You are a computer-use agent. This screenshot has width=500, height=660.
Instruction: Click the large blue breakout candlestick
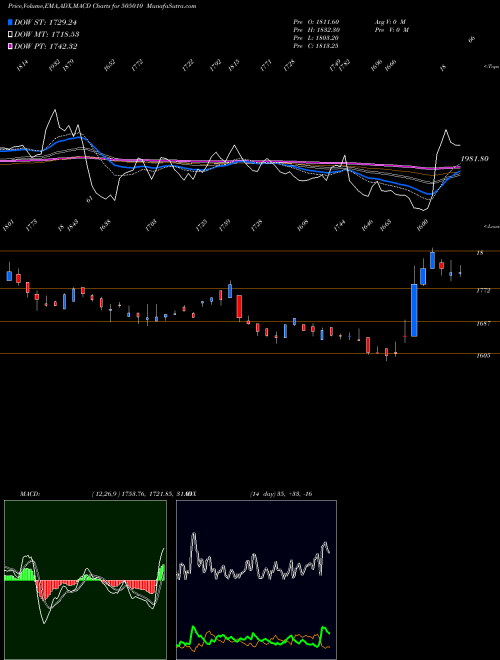[414, 311]
